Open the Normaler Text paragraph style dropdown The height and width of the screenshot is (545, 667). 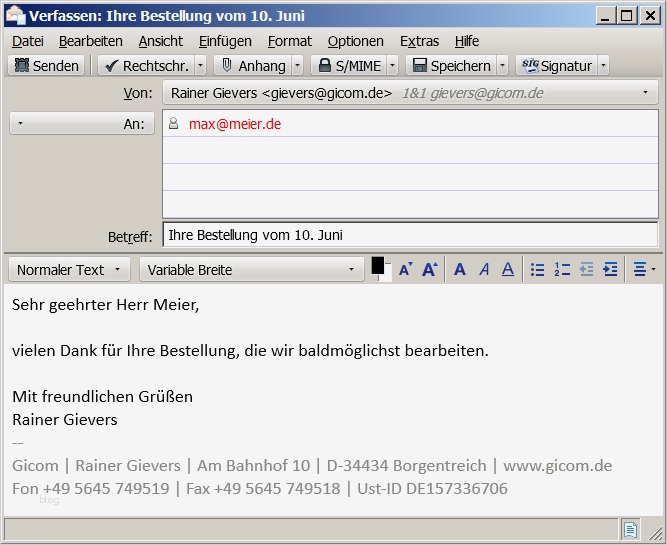(x=69, y=270)
